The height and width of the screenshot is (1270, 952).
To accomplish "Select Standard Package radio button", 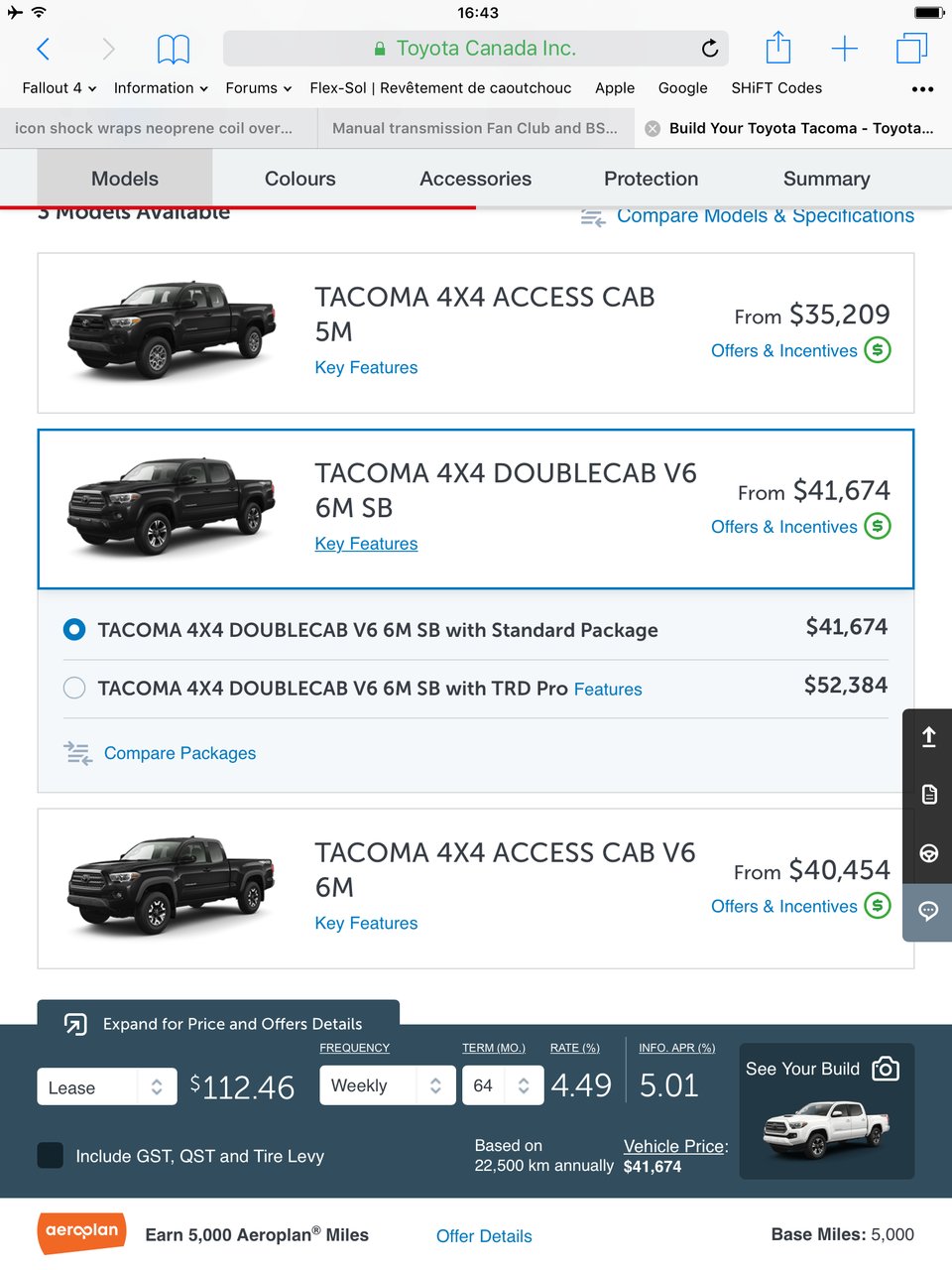I will (x=74, y=629).
